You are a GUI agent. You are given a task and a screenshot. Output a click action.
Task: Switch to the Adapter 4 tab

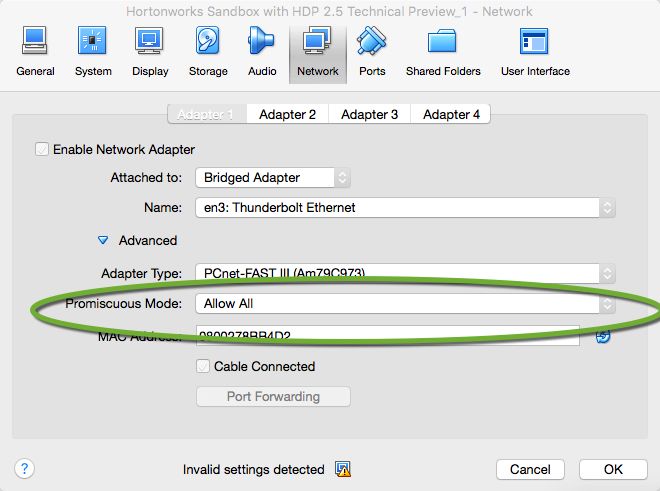(x=451, y=114)
